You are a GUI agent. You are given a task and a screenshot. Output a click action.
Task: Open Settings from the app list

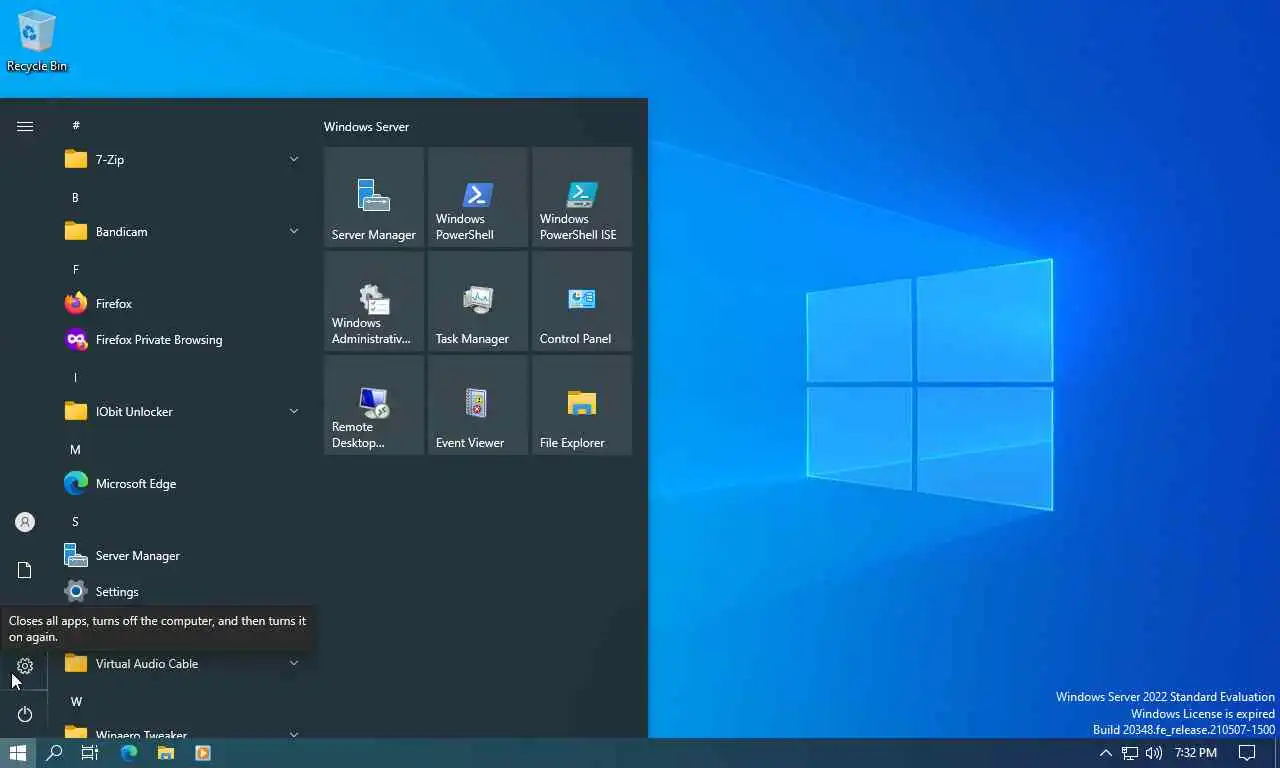tap(182, 592)
